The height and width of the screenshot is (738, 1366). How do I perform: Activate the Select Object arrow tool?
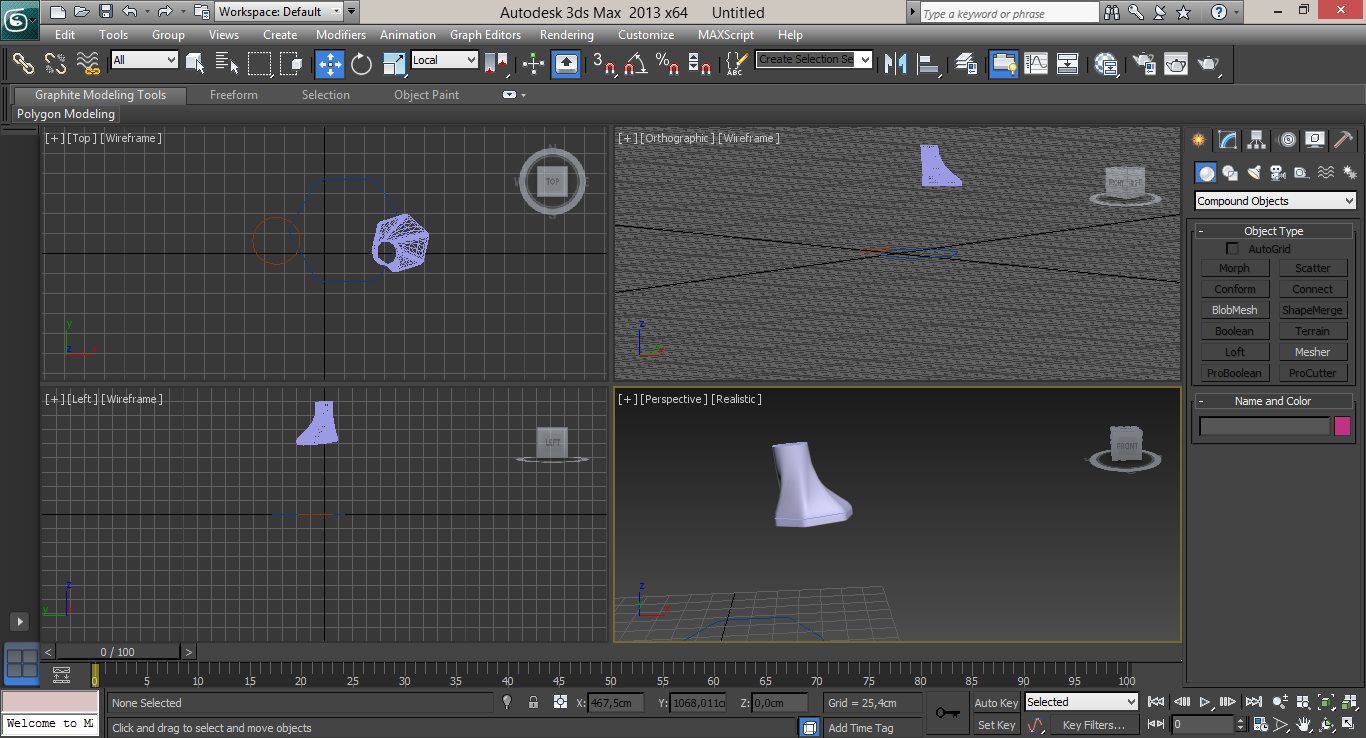[195, 63]
